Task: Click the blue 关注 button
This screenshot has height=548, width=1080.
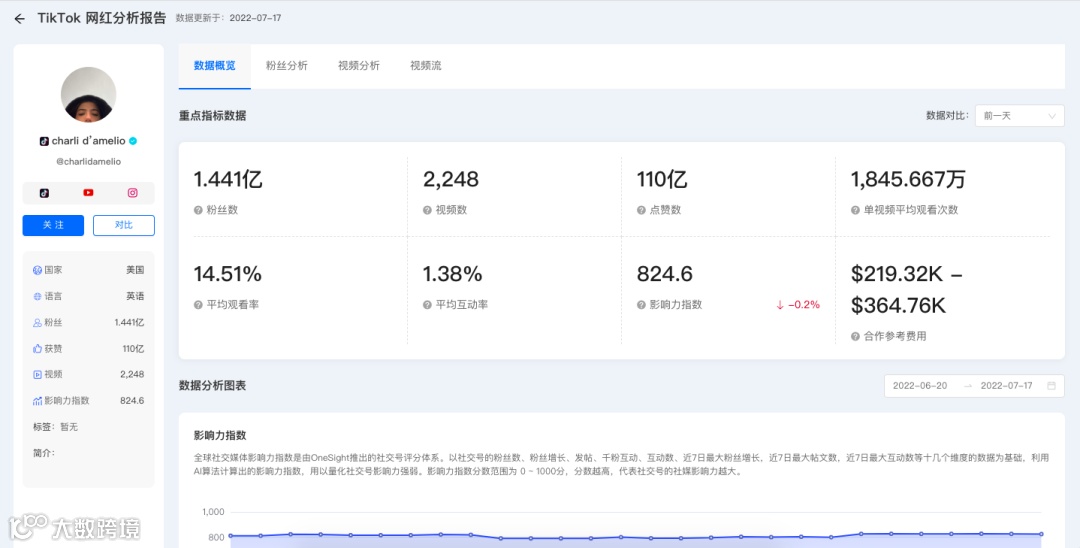Action: (53, 225)
